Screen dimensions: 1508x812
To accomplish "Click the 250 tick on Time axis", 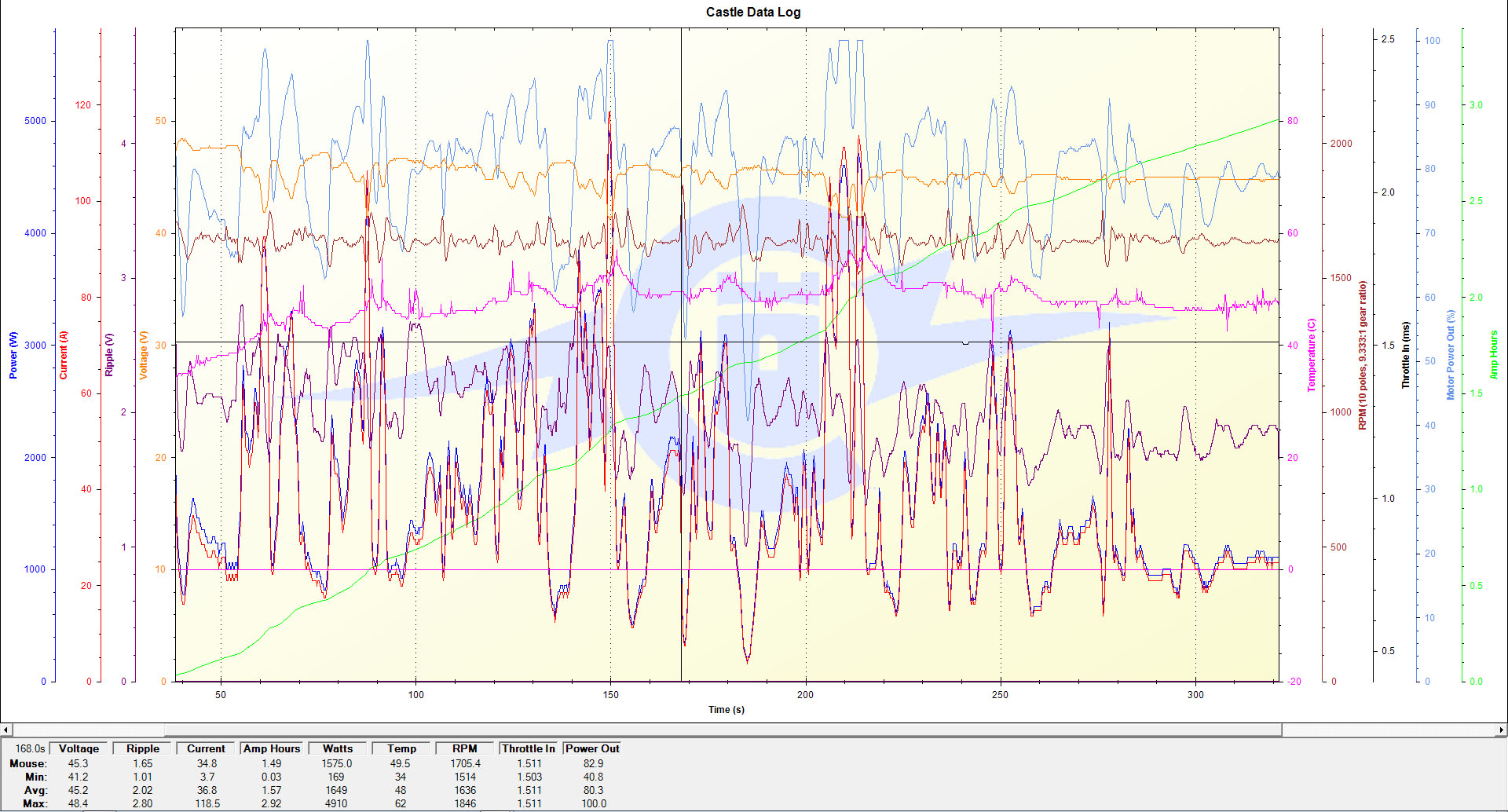I will point(1000,694).
